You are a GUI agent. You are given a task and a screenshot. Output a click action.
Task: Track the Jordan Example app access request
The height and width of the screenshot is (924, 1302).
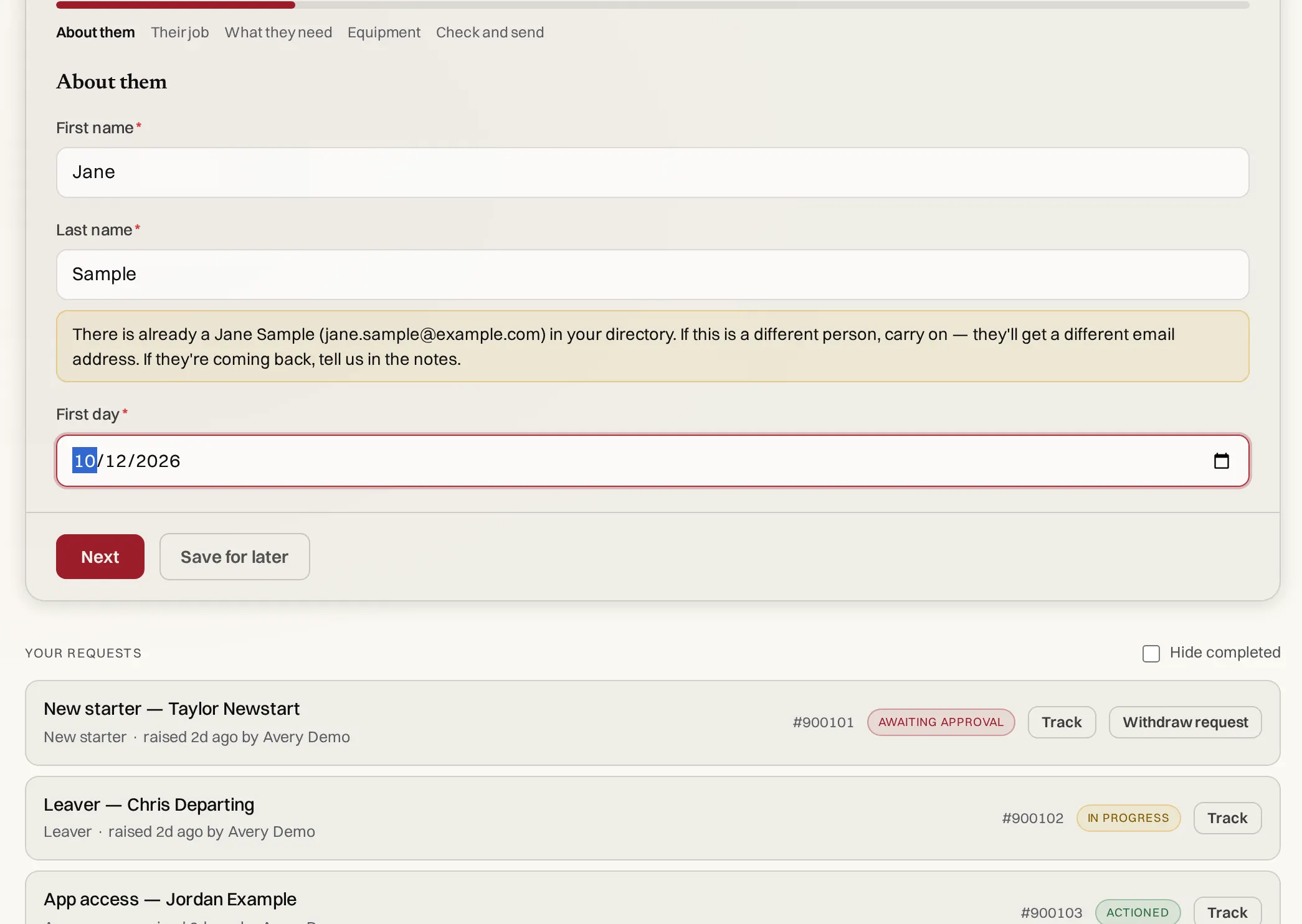pyautogui.click(x=1227, y=912)
